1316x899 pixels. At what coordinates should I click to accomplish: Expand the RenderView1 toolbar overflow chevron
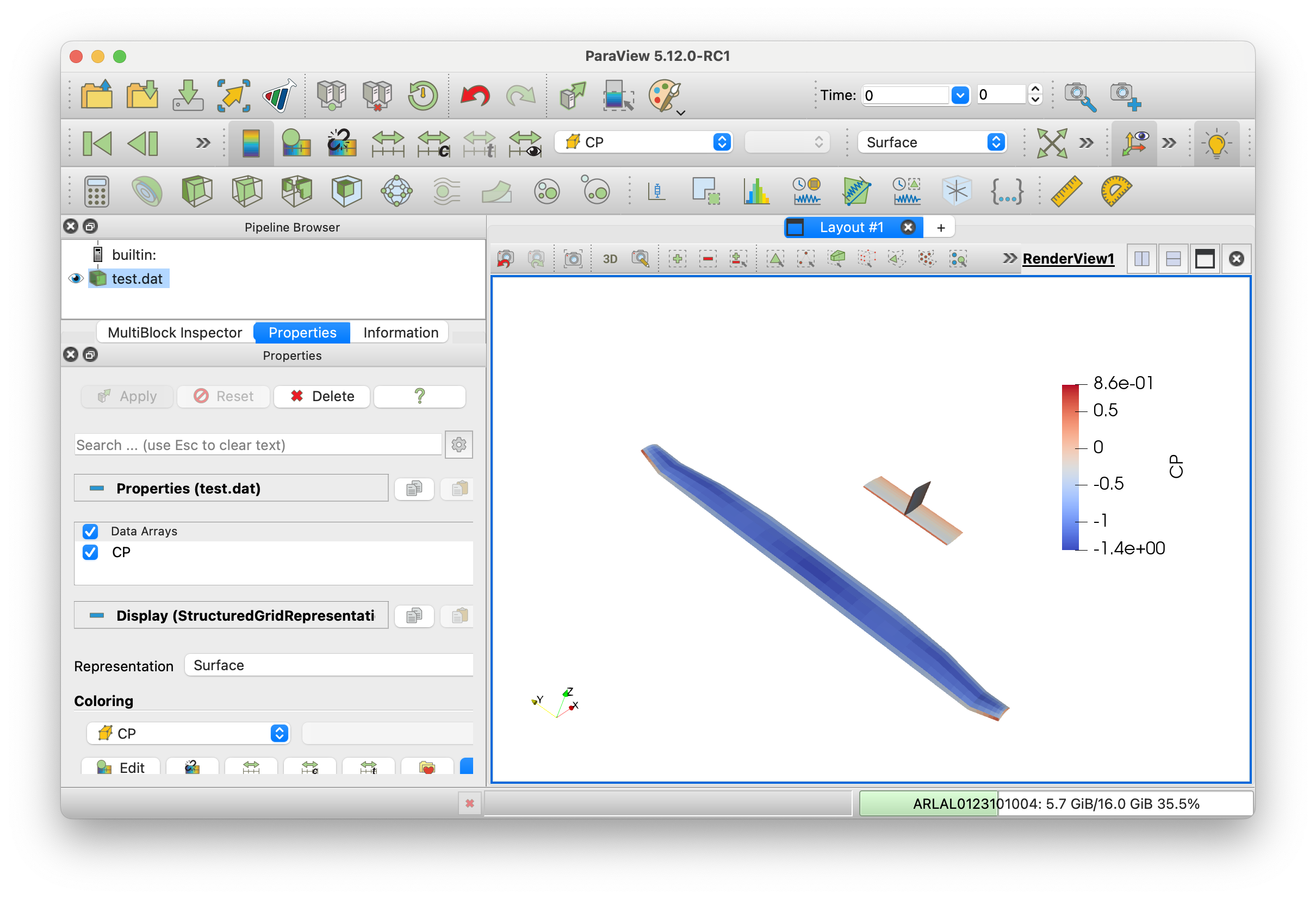coord(1009,259)
